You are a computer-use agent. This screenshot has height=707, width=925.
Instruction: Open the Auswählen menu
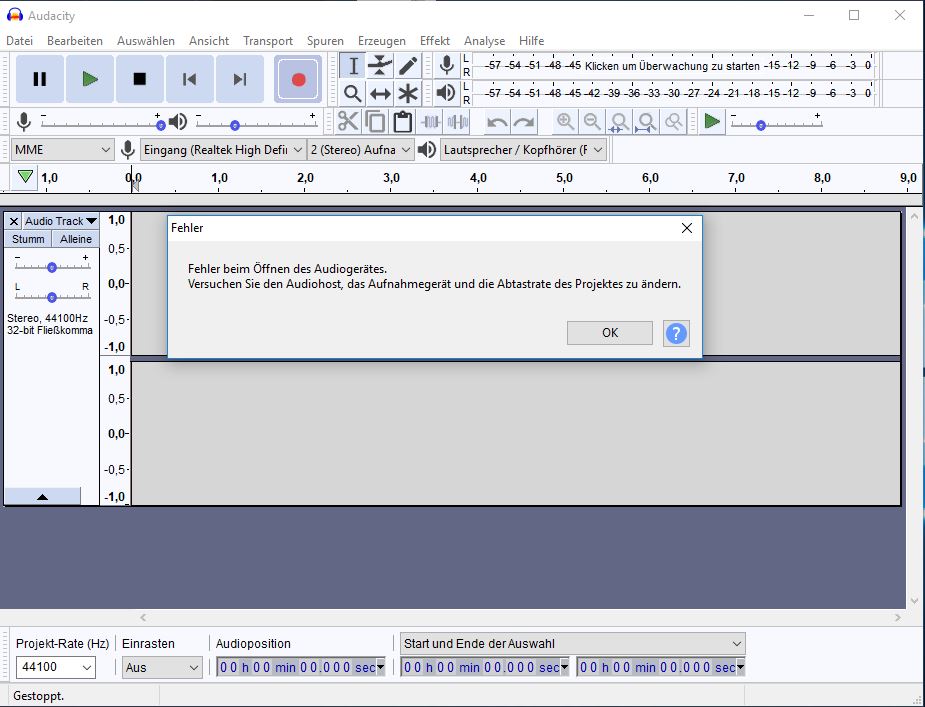(x=146, y=41)
